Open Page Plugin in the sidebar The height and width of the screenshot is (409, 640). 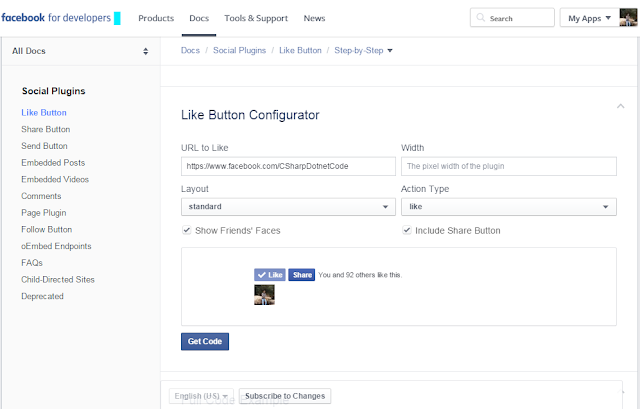pos(44,213)
